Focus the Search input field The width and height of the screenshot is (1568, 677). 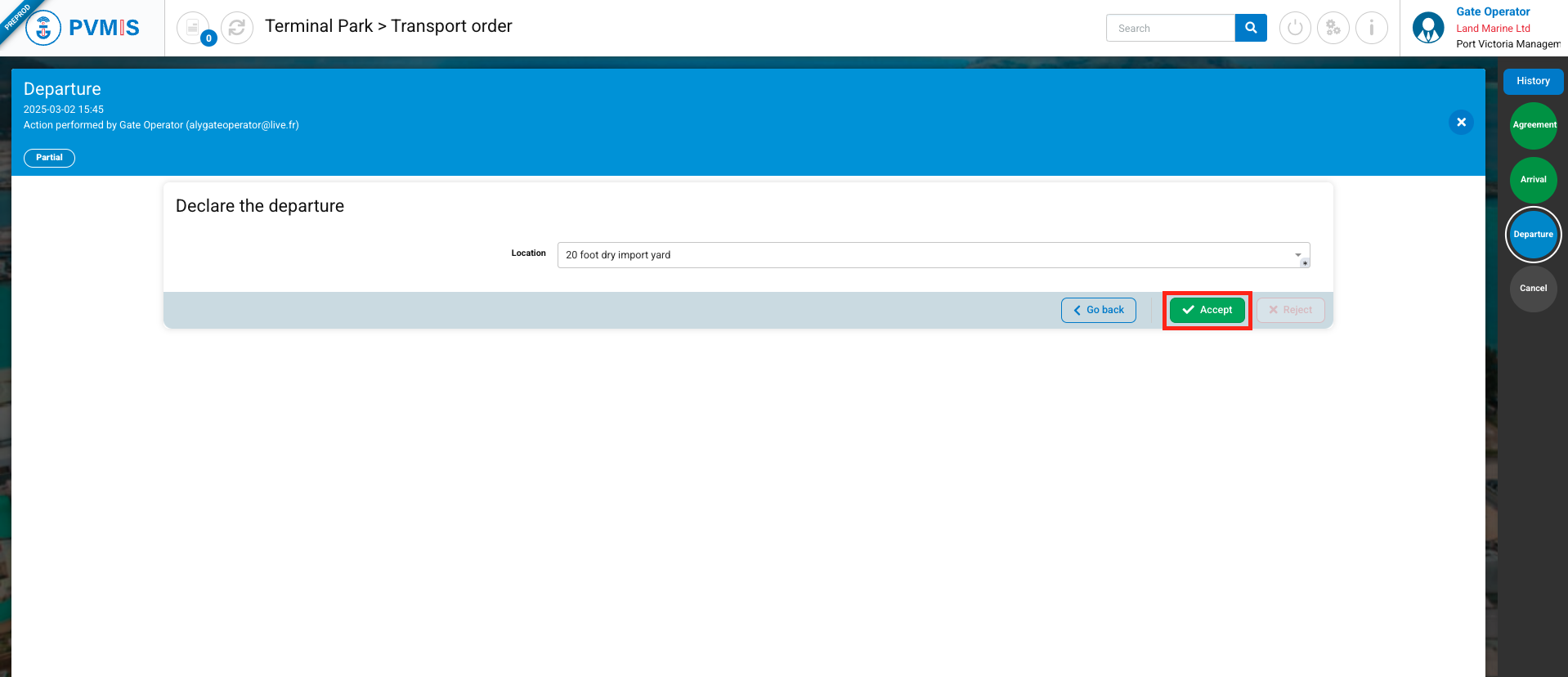[1170, 28]
